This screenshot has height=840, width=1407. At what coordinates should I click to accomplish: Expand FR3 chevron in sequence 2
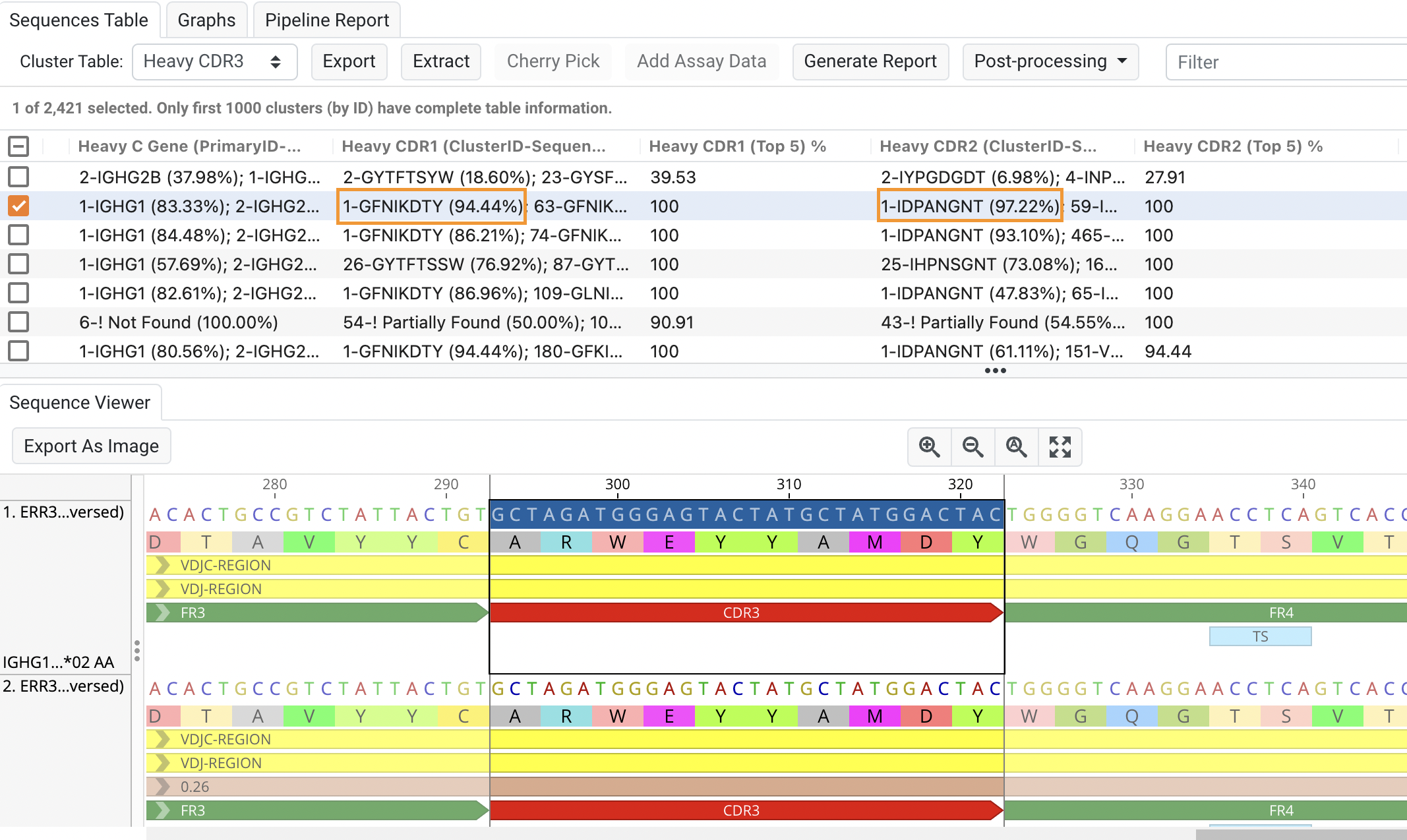point(162,810)
